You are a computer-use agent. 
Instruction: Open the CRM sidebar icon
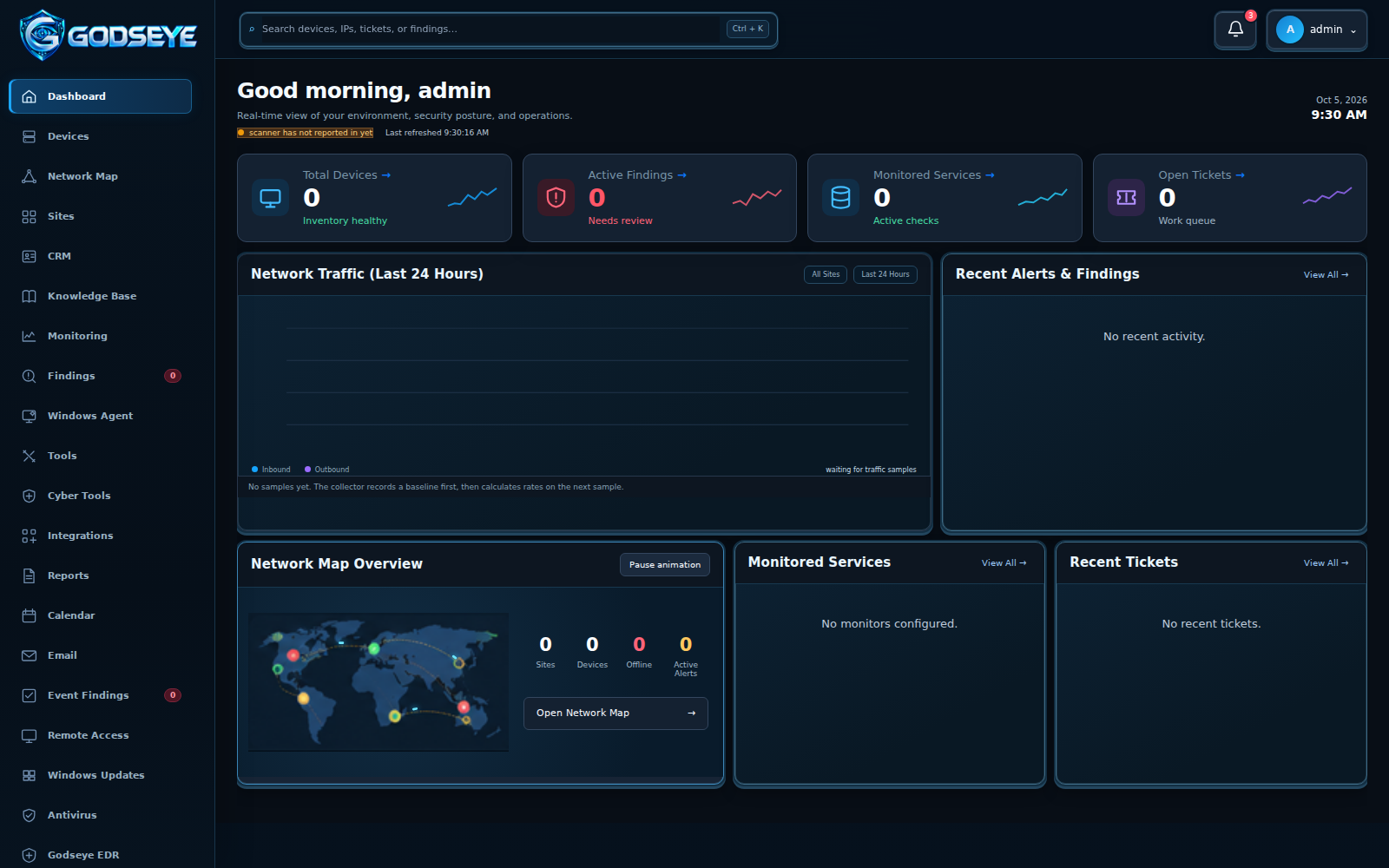point(29,256)
